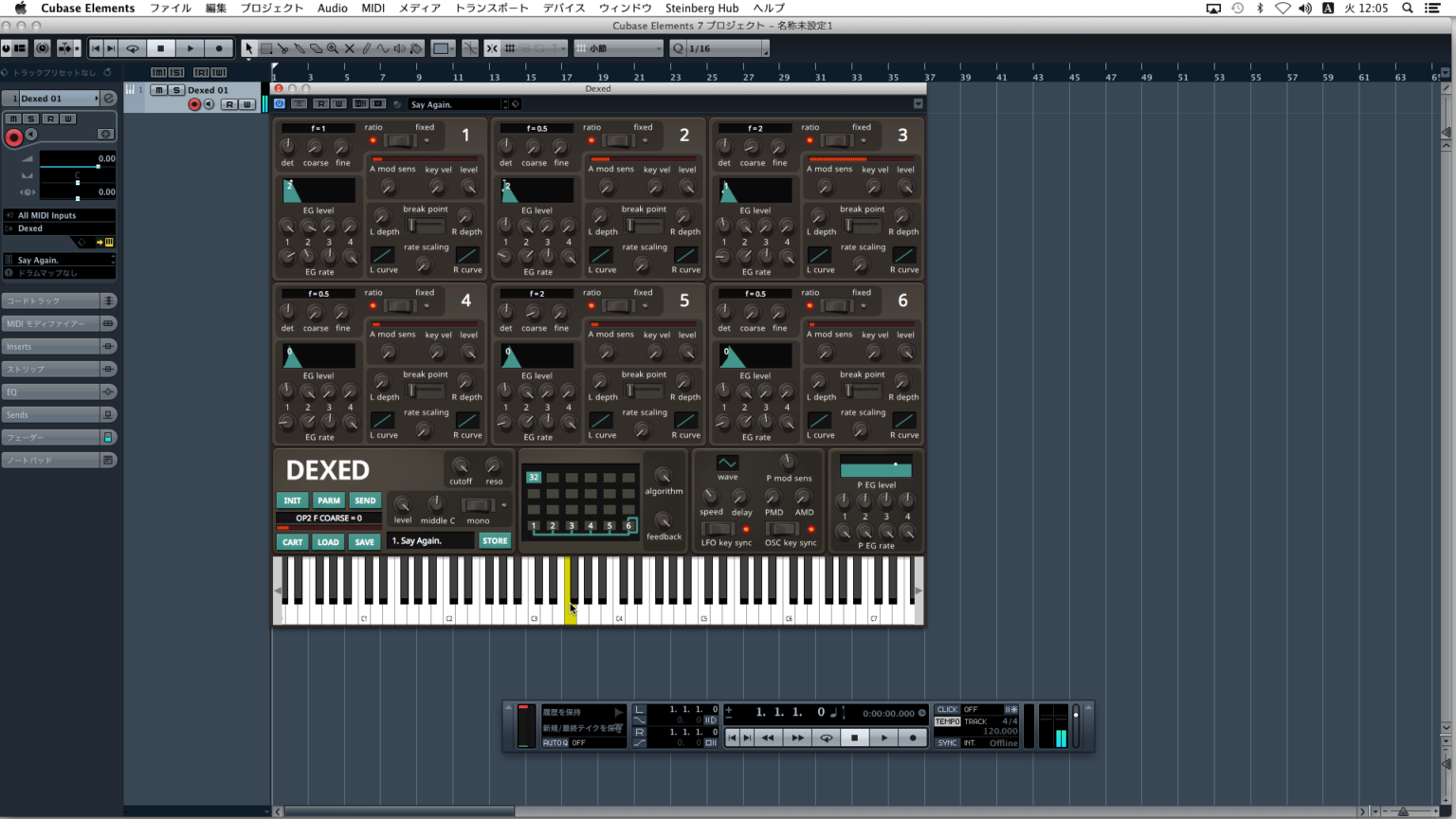Click the INIT button in Dexed

tap(292, 500)
